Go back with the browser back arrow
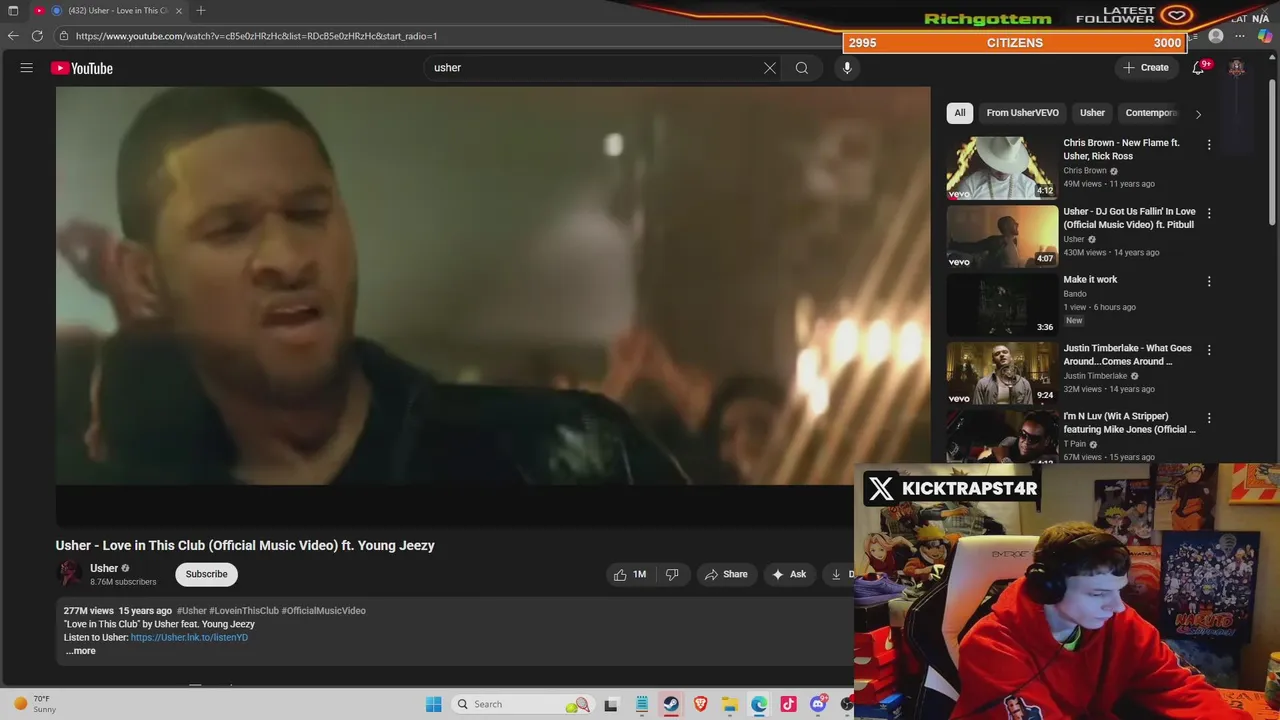 pos(13,36)
